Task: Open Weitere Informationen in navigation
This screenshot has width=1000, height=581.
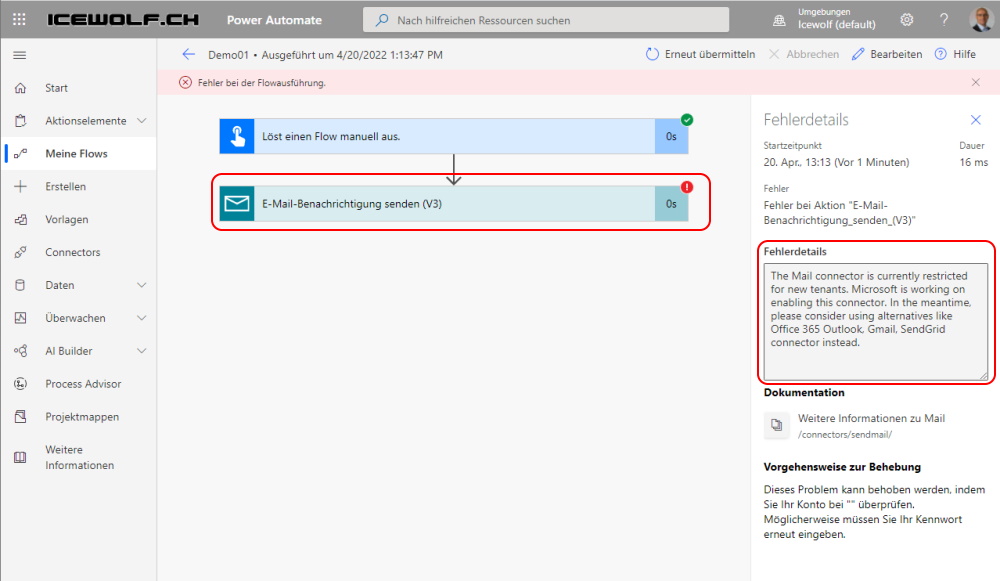Action: 78,457
